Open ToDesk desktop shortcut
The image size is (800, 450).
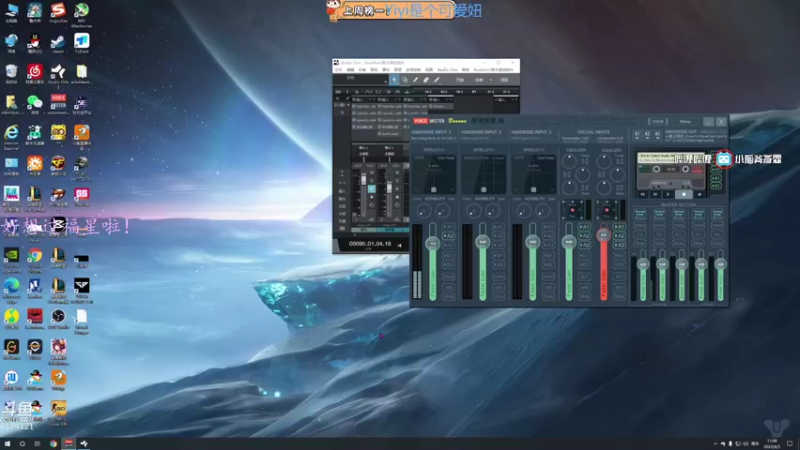82,43
